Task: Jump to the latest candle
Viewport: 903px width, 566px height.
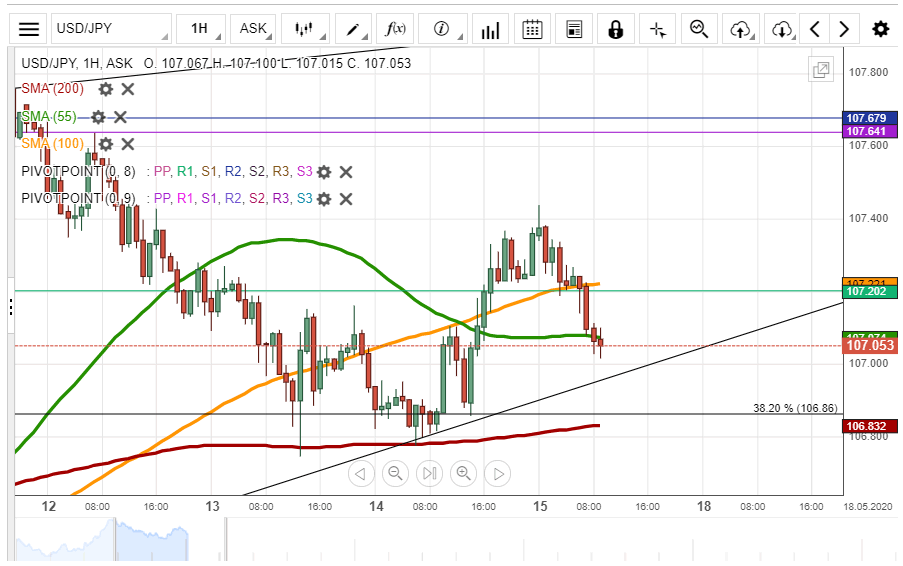Action: click(429, 473)
